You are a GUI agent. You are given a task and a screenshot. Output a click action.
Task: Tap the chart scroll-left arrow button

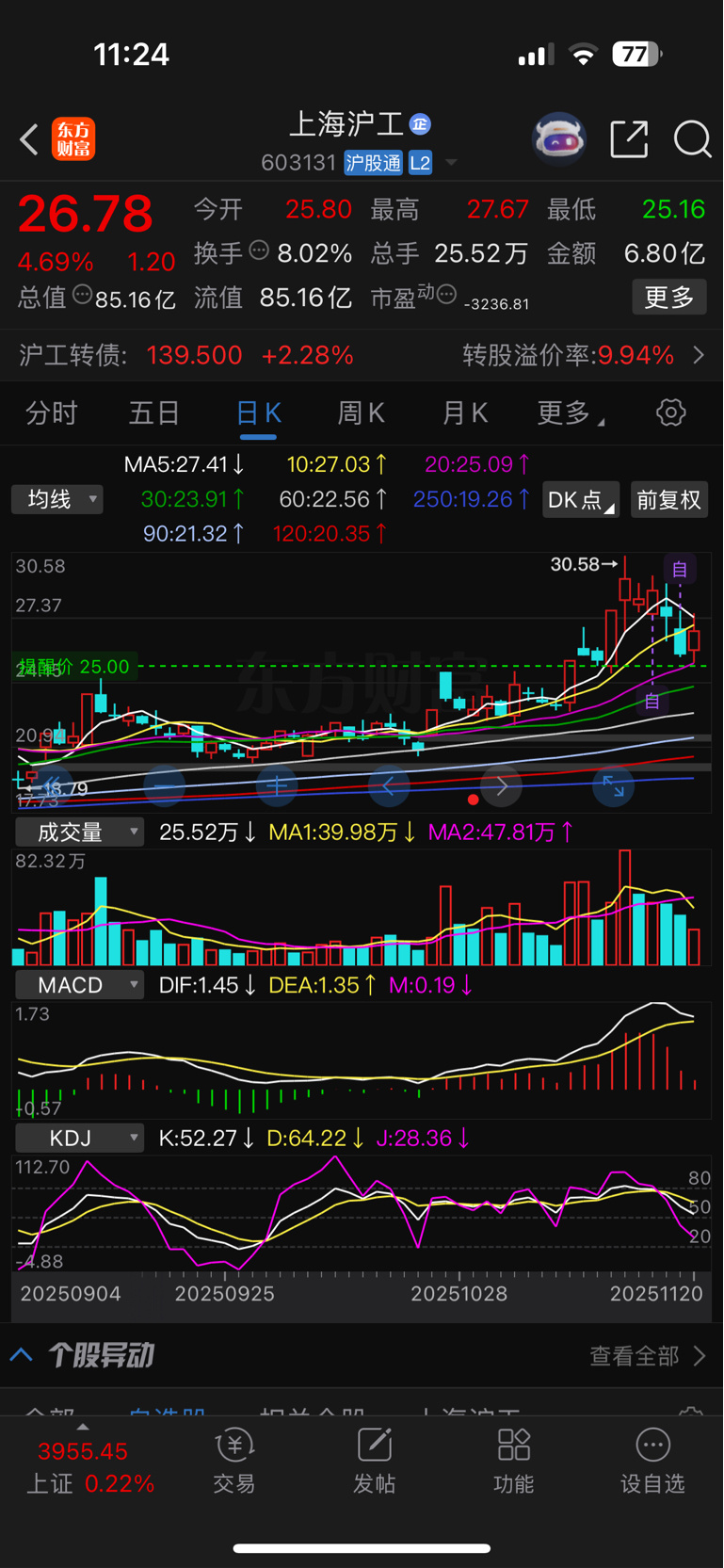click(x=389, y=785)
